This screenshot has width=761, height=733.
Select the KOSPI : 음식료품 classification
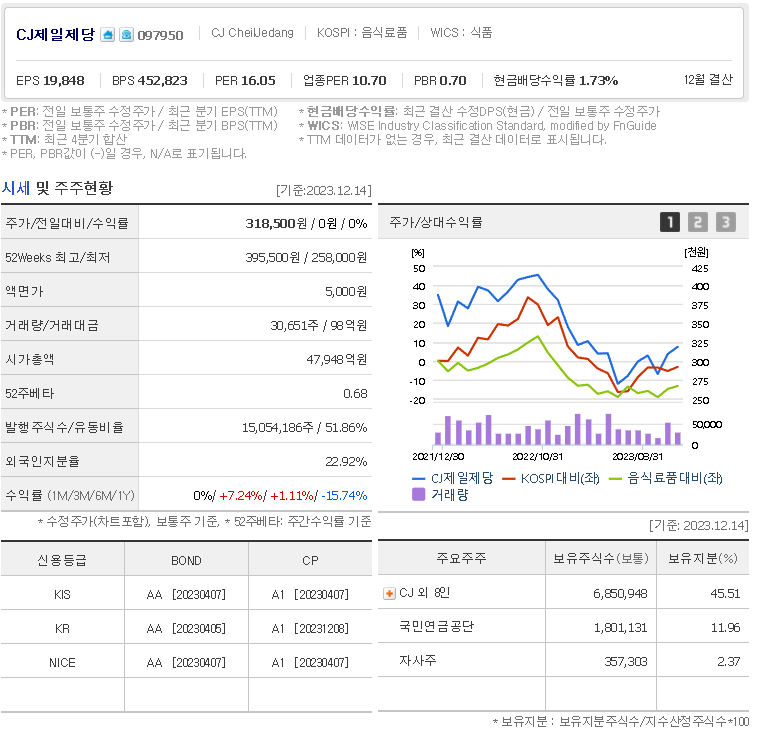(362, 33)
